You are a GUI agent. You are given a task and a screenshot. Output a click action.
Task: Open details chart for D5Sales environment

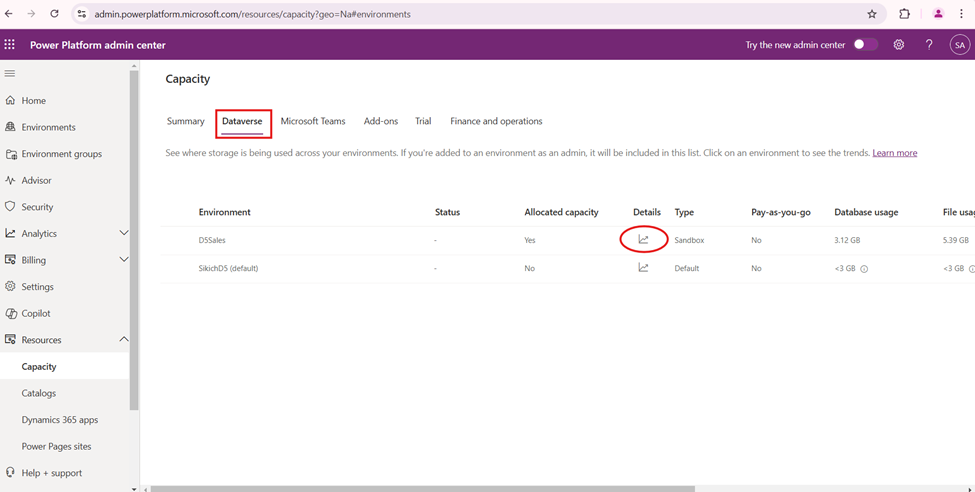coord(643,240)
